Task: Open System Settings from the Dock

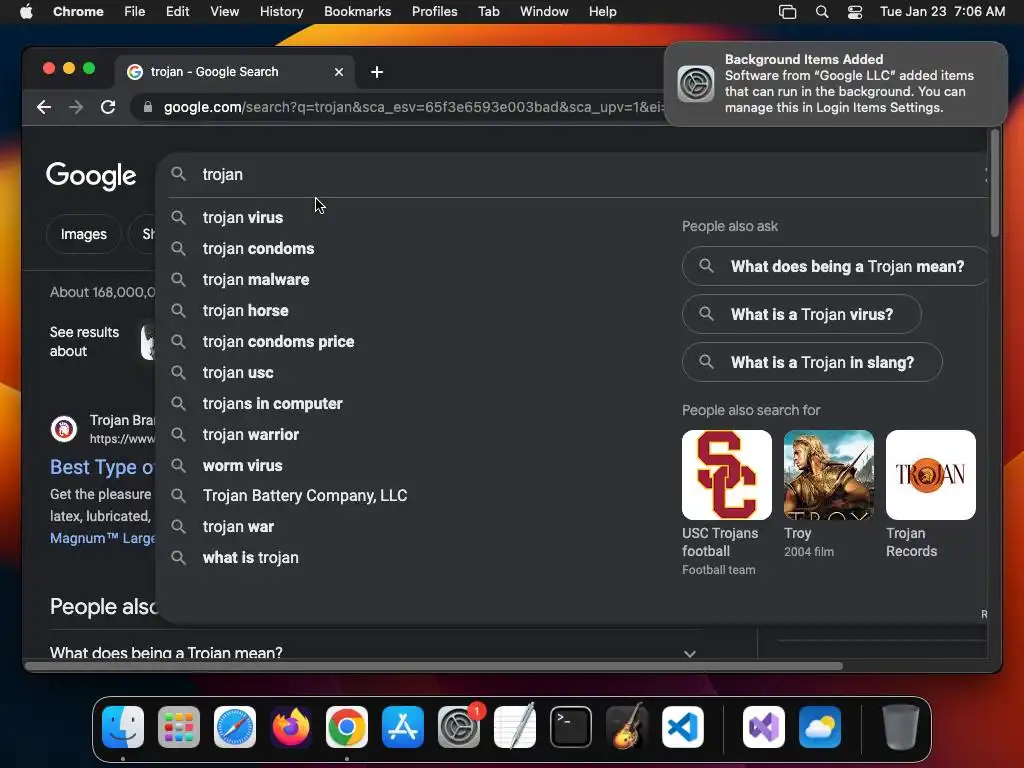Action: coord(458,727)
